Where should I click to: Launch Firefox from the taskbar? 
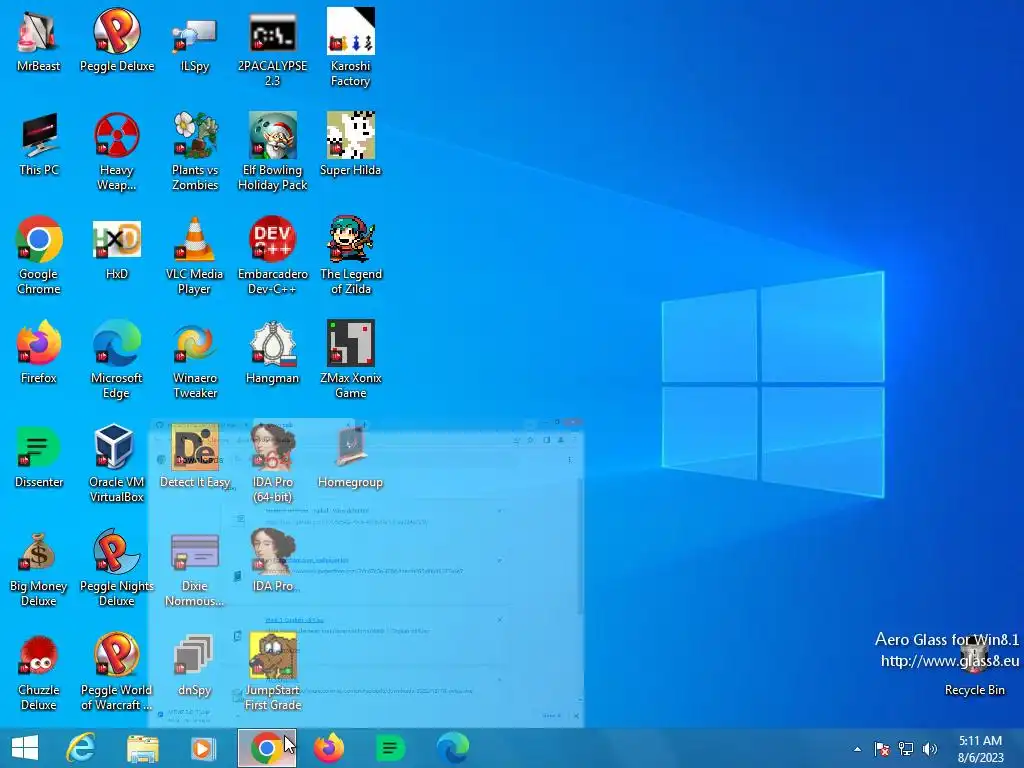pos(328,748)
